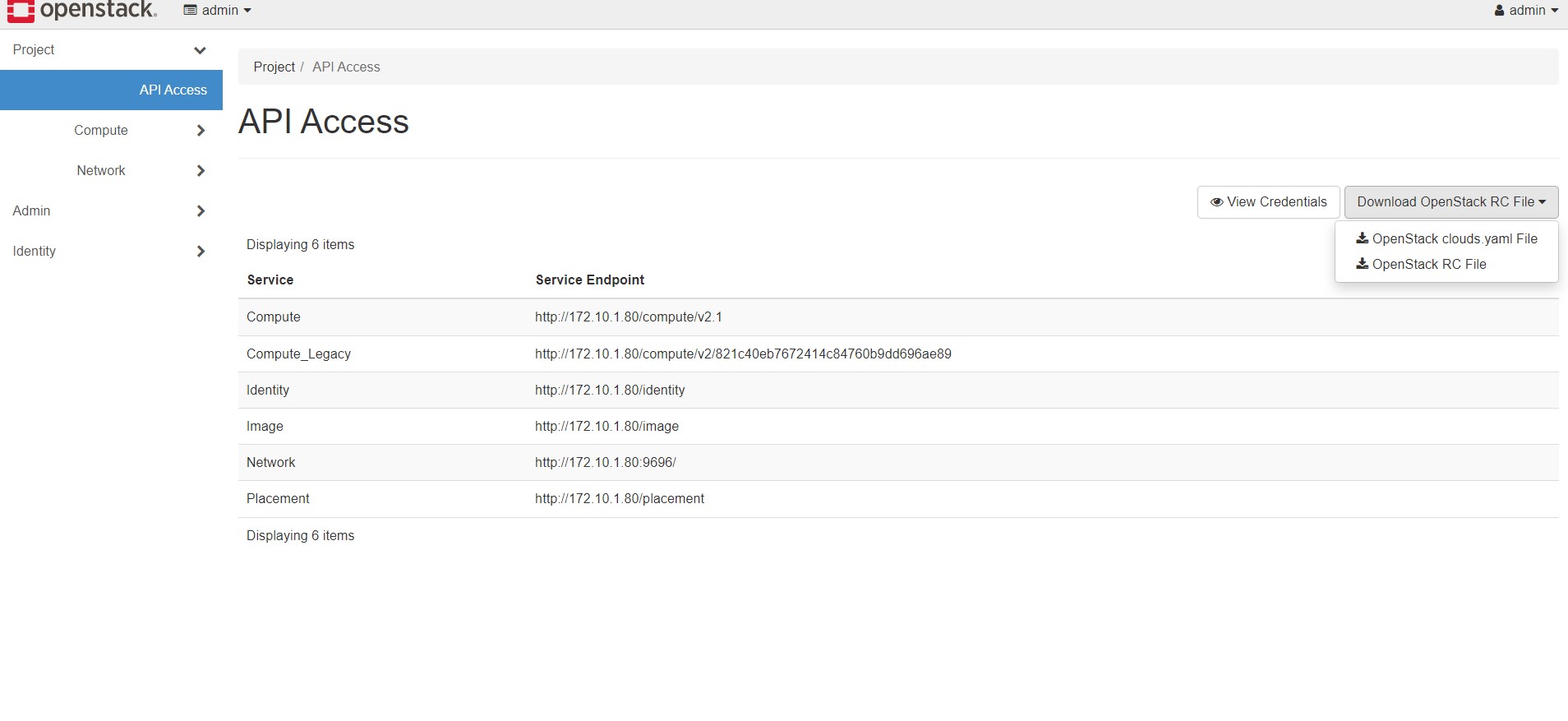
Task: Click the OpenStack logo icon
Action: pos(21,10)
